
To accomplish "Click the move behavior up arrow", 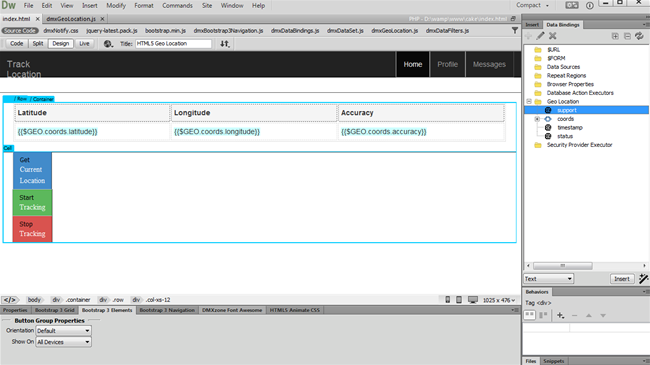I will pos(589,315).
